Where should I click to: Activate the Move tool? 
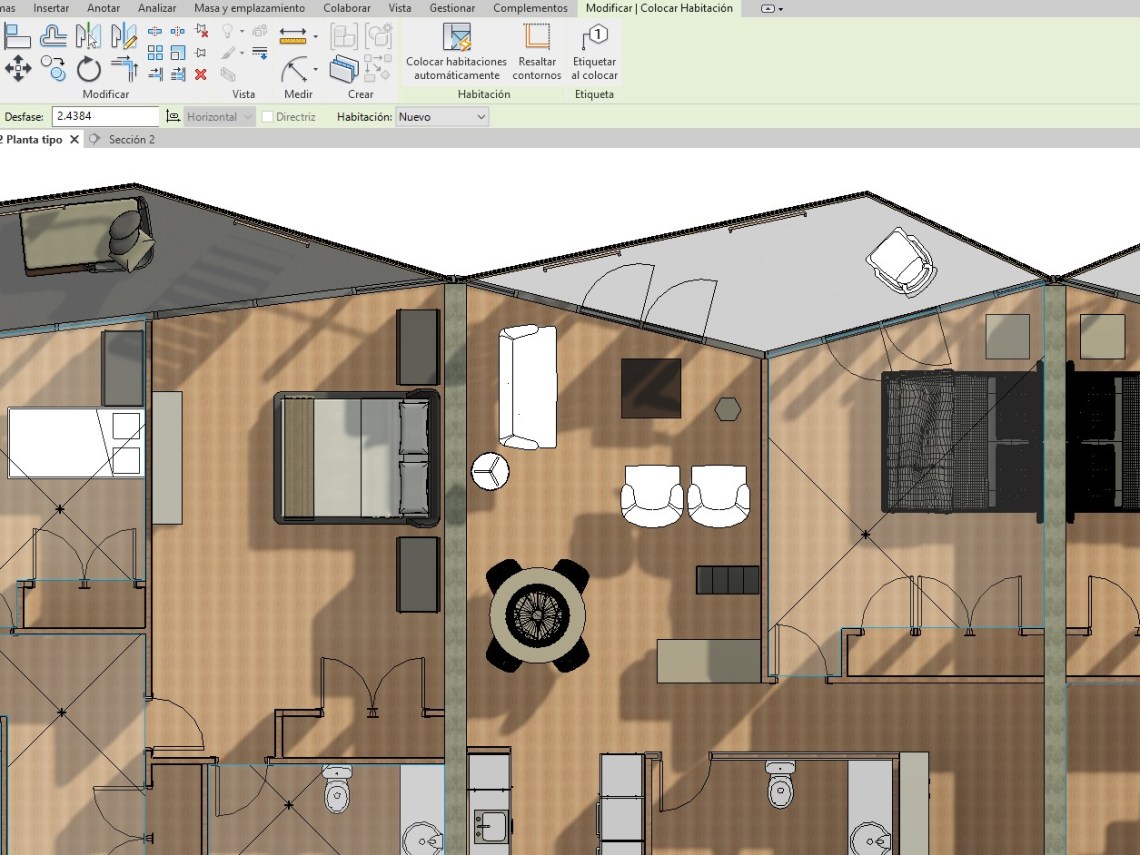click(x=17, y=69)
